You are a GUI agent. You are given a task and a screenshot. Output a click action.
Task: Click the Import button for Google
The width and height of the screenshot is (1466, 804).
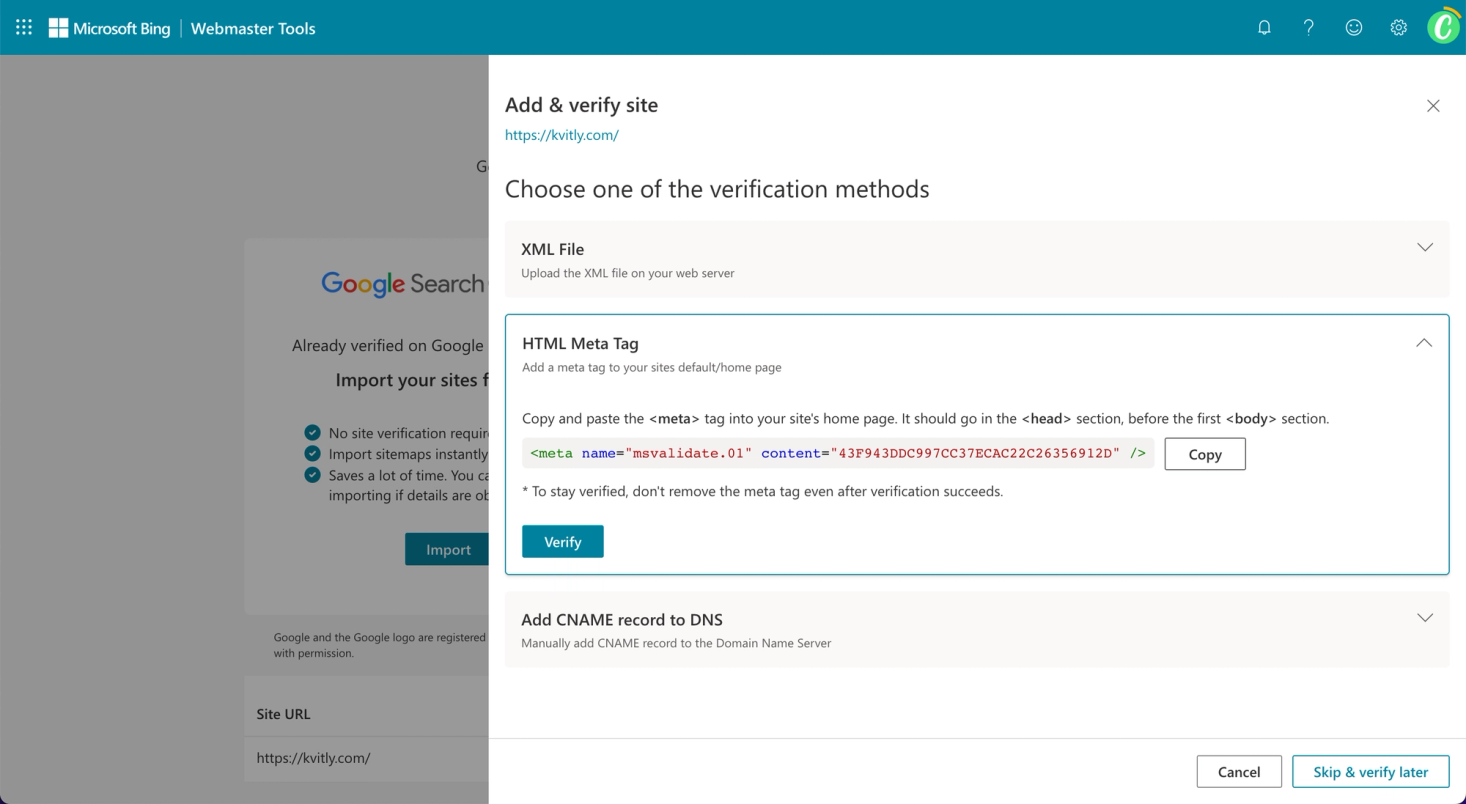pos(447,549)
